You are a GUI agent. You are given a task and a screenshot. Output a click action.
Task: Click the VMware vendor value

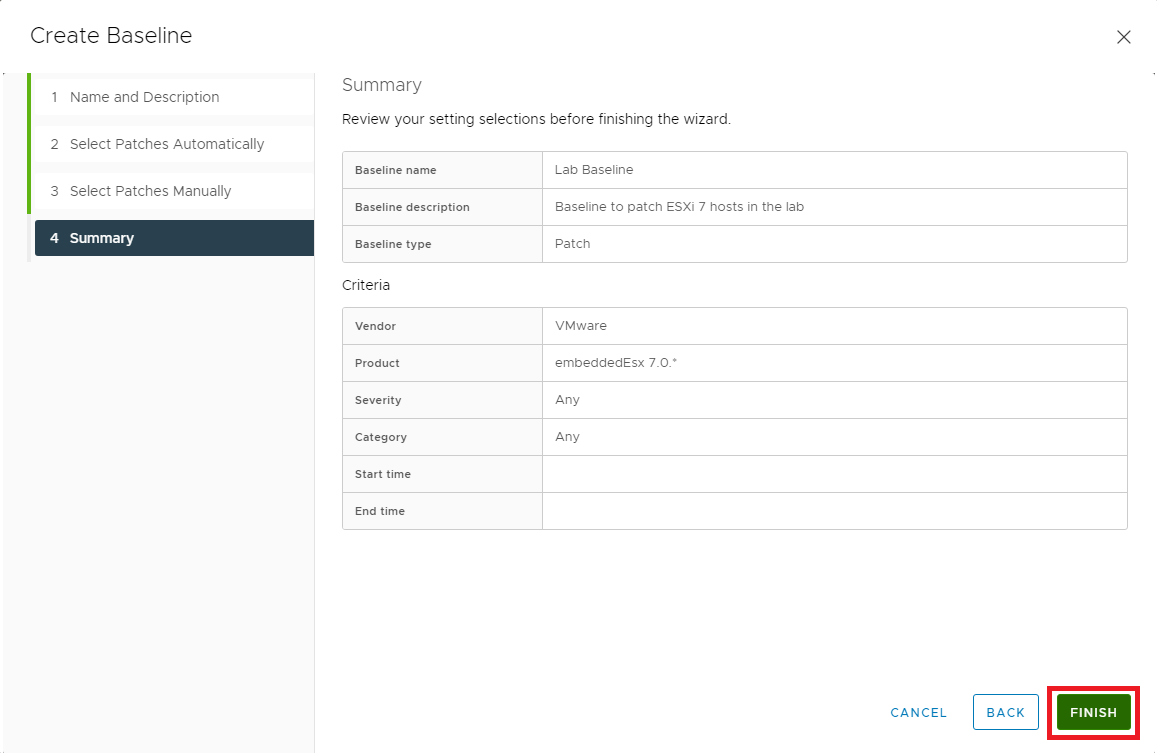tap(580, 326)
